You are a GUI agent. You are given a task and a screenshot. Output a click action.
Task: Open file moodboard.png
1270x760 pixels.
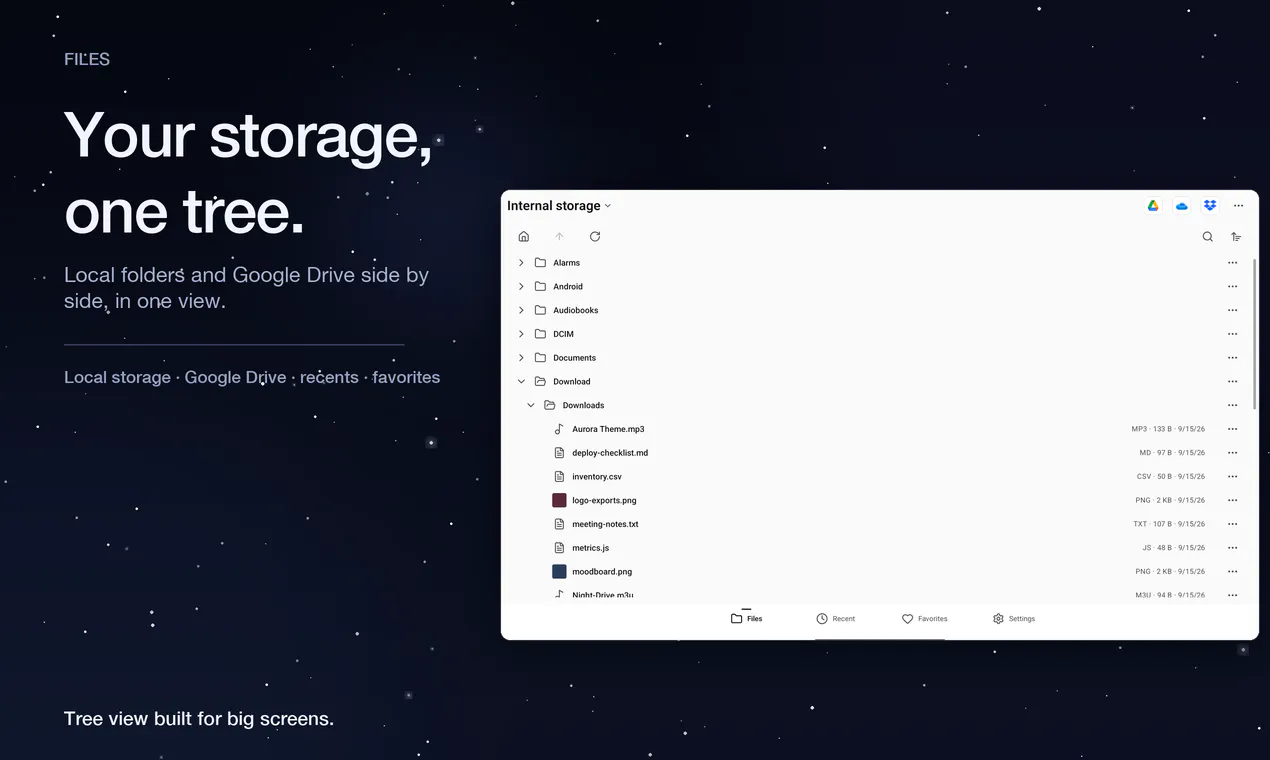[x=602, y=572]
